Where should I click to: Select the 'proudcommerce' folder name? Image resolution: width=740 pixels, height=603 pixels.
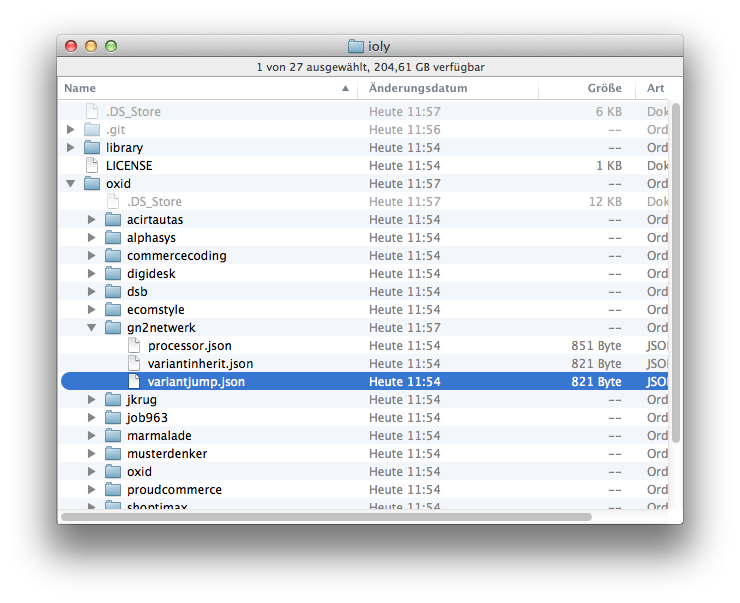click(x=174, y=489)
